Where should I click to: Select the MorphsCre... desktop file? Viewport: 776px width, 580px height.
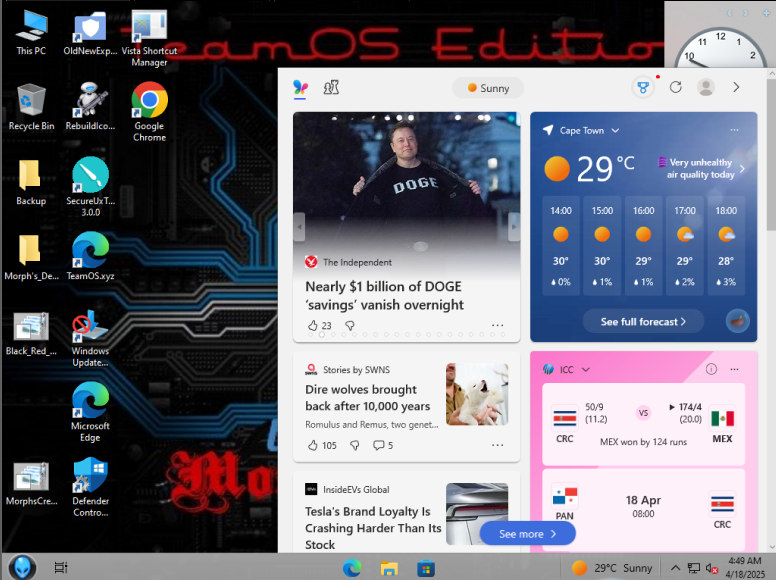(31, 483)
